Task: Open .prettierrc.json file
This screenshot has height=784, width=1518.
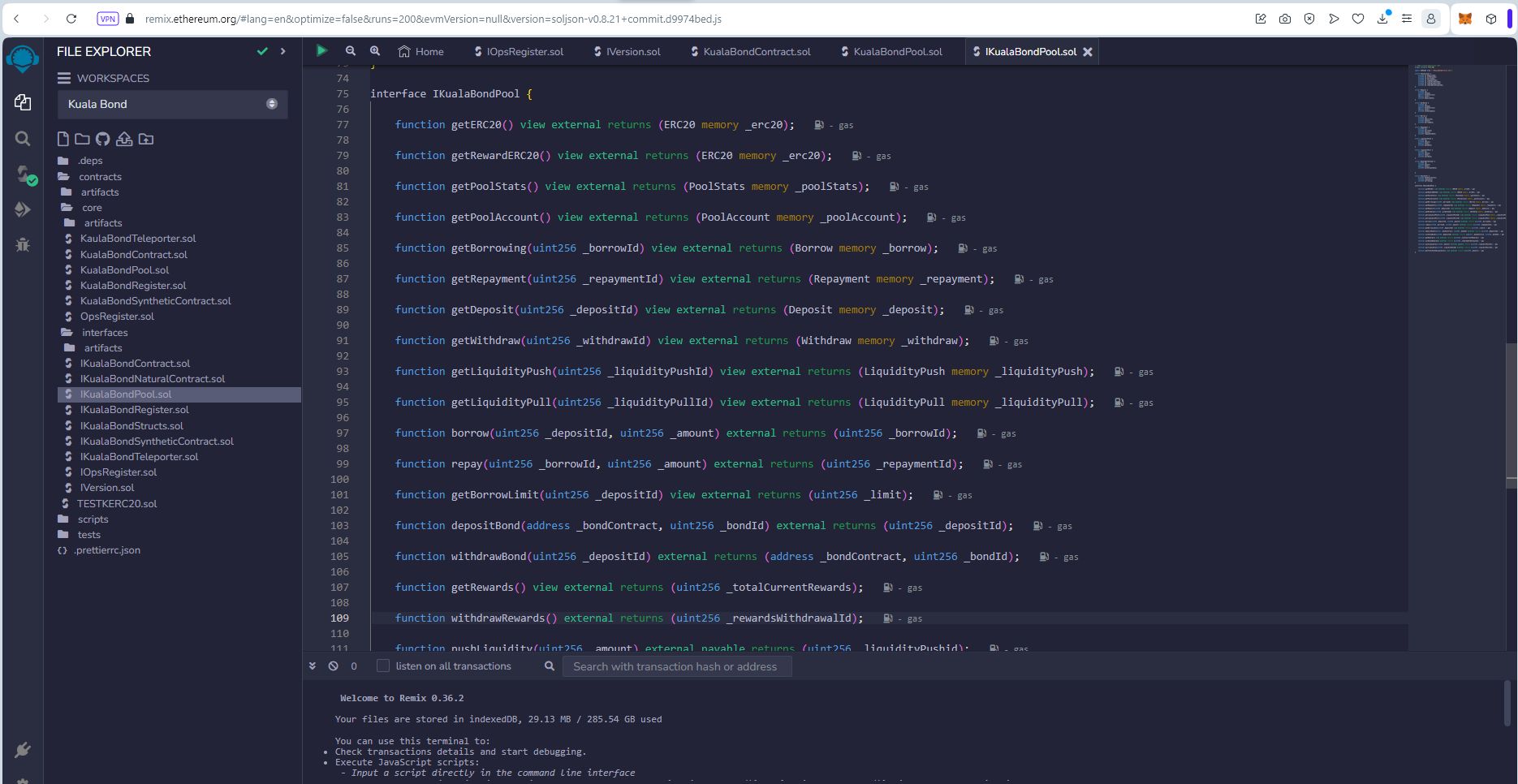Action: [107, 550]
